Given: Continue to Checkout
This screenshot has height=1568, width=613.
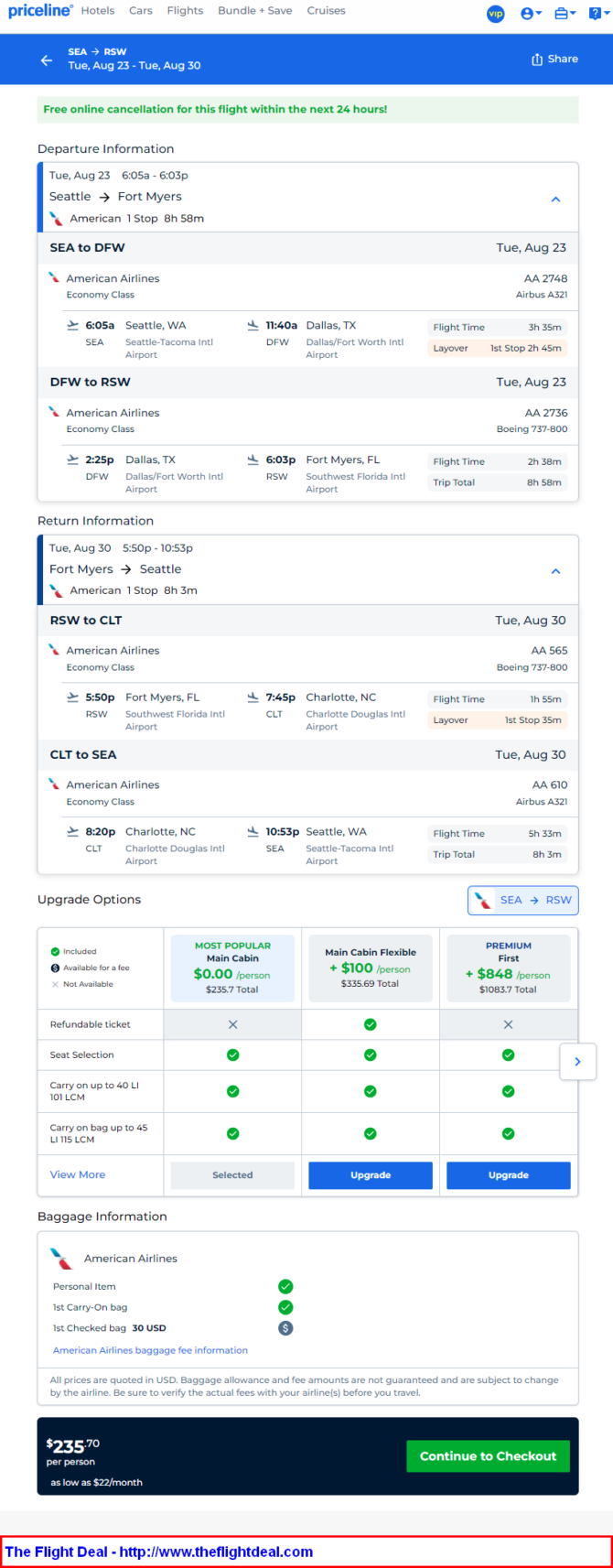Looking at the screenshot, I should coord(488,1456).
